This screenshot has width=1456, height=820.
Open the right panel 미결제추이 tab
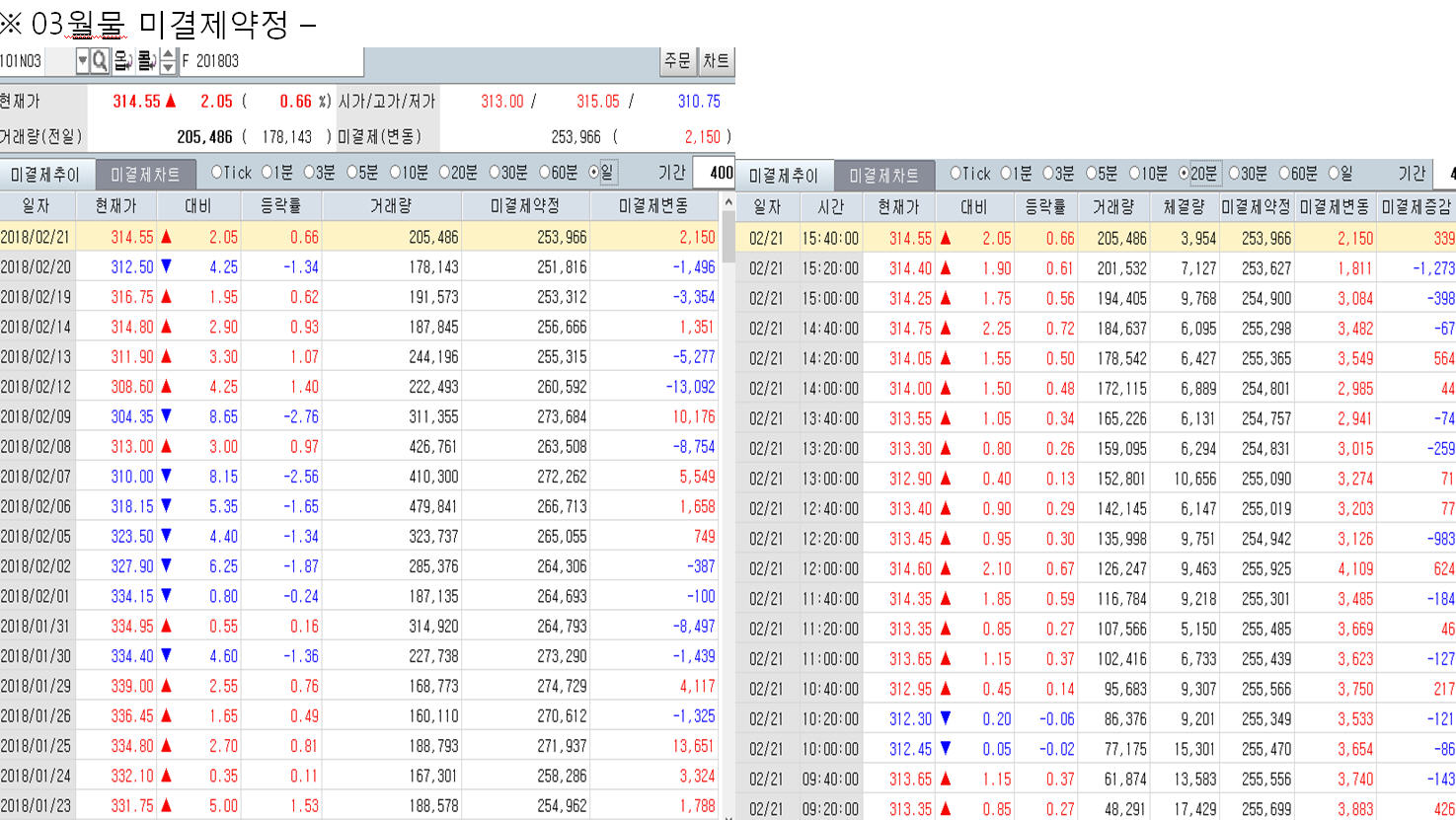[x=784, y=176]
